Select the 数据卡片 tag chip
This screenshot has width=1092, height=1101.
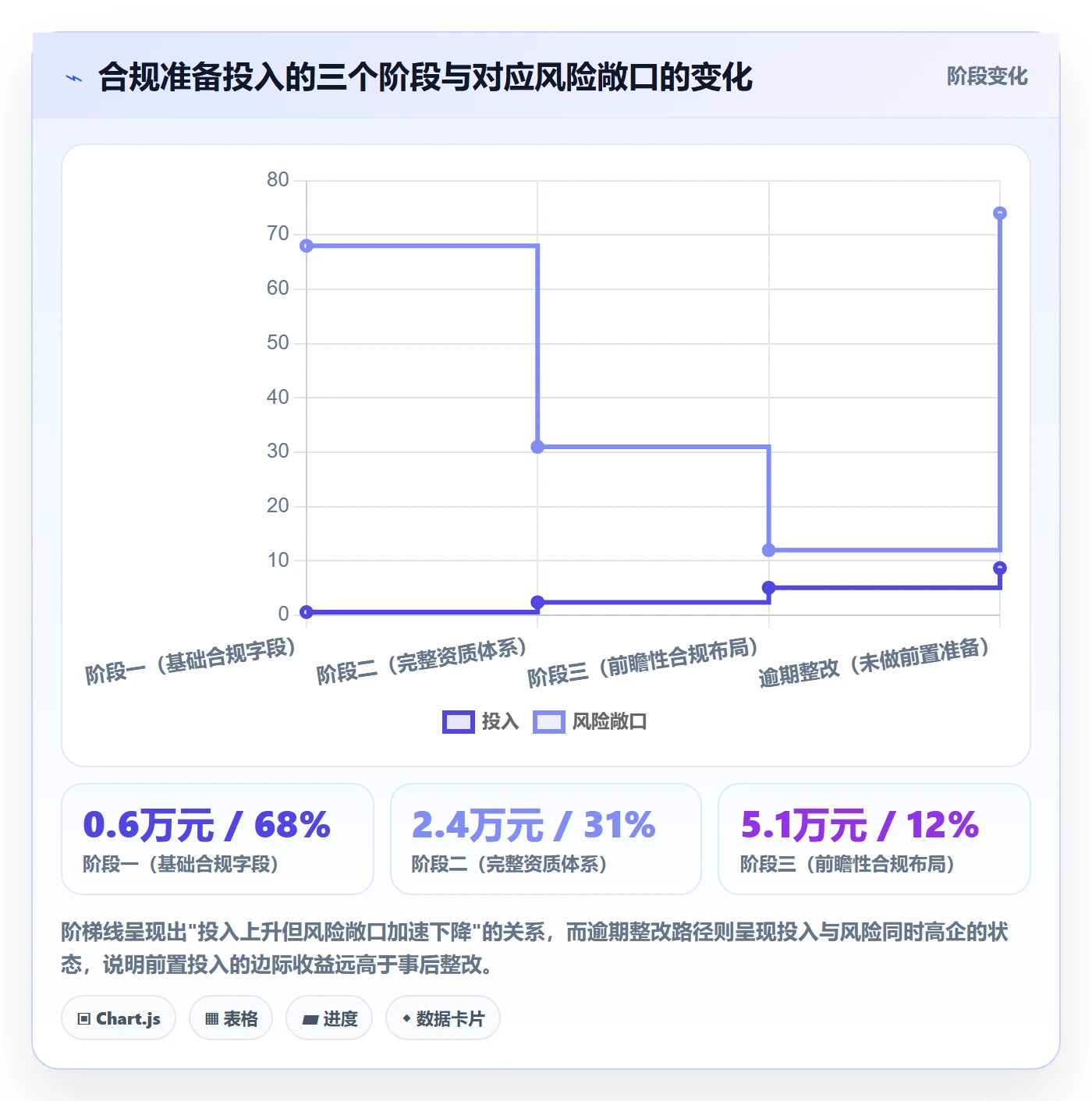click(x=442, y=1018)
